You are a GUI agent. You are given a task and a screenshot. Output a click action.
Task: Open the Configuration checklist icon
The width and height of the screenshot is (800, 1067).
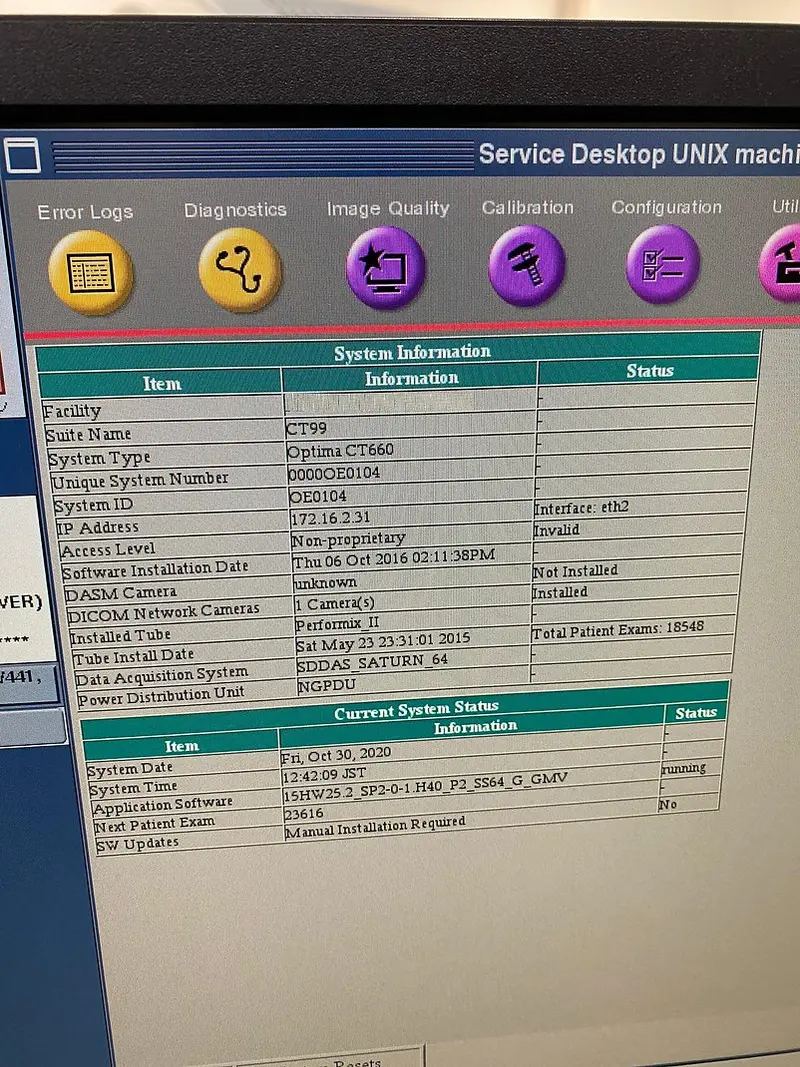tap(663, 264)
